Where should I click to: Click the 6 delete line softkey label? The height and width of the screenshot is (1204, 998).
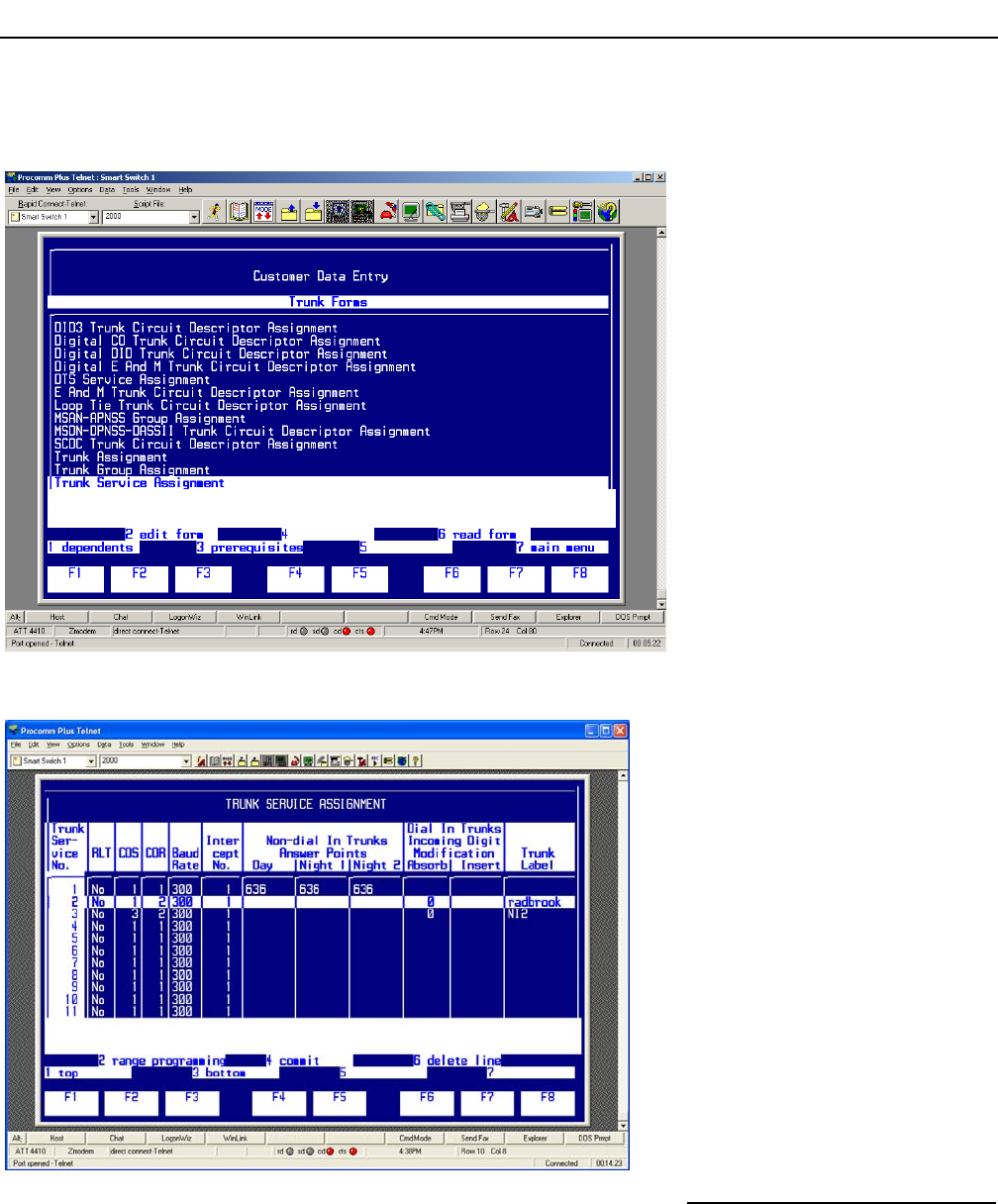tap(457, 1059)
